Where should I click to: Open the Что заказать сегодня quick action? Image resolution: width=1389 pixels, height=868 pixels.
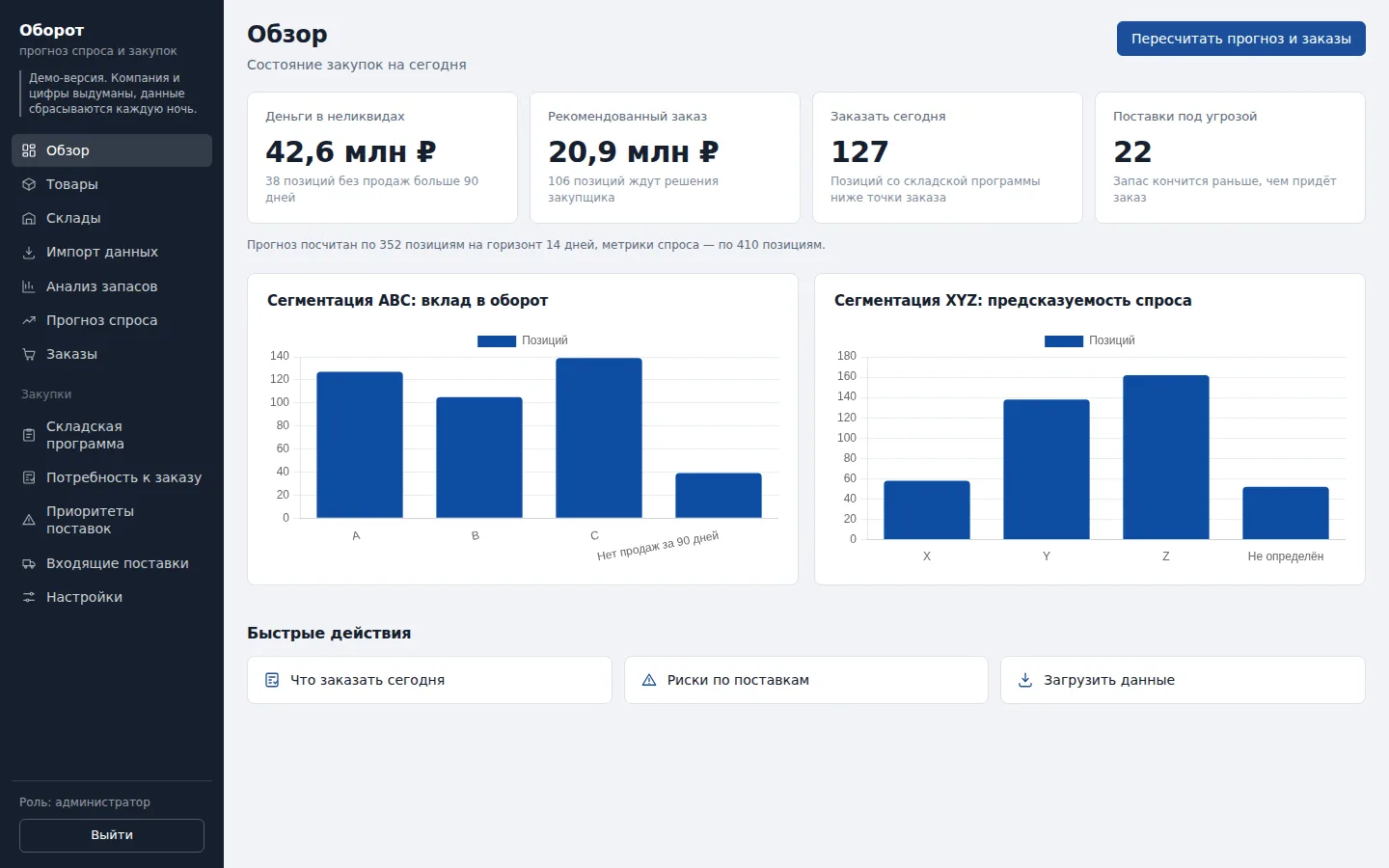click(429, 680)
